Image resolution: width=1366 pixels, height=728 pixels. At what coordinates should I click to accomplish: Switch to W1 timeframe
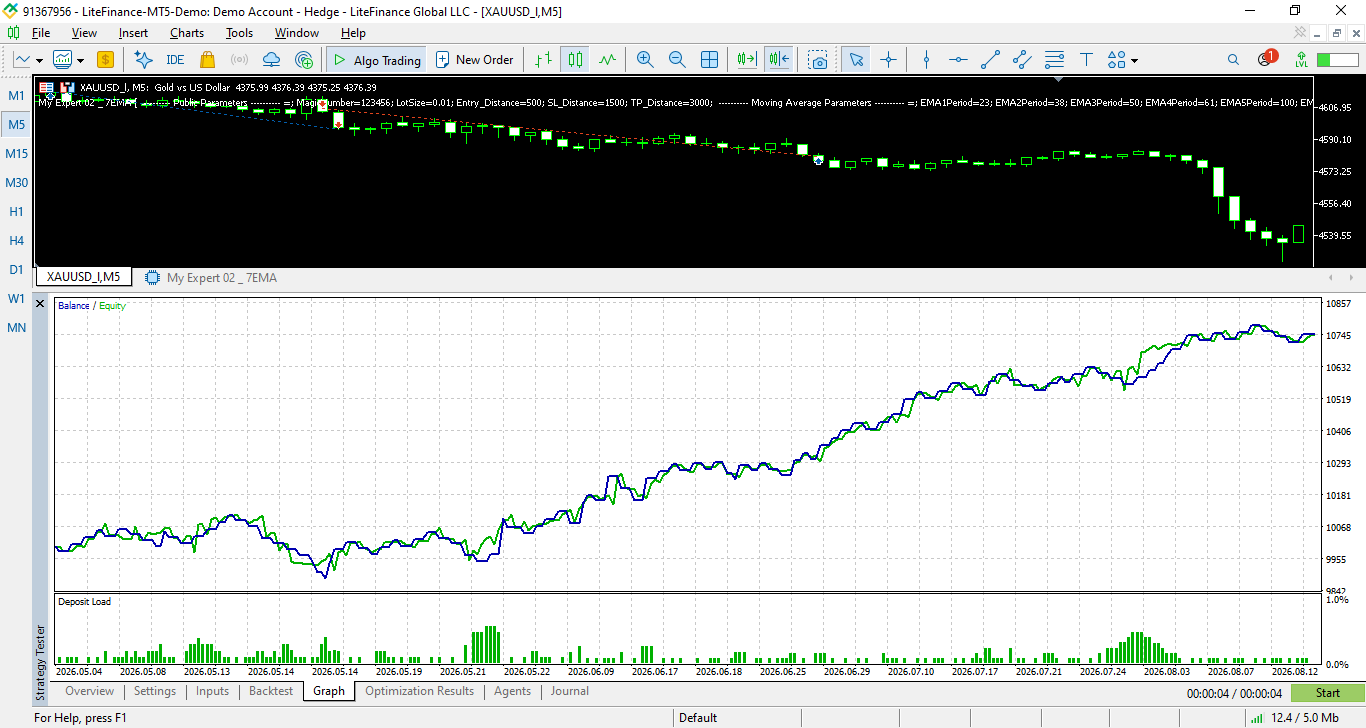point(17,299)
